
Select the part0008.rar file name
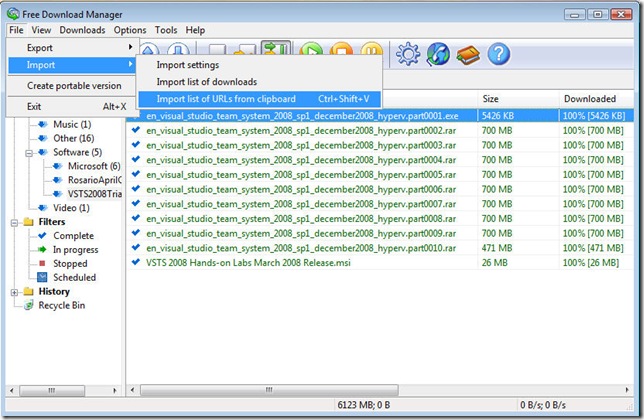click(301, 219)
